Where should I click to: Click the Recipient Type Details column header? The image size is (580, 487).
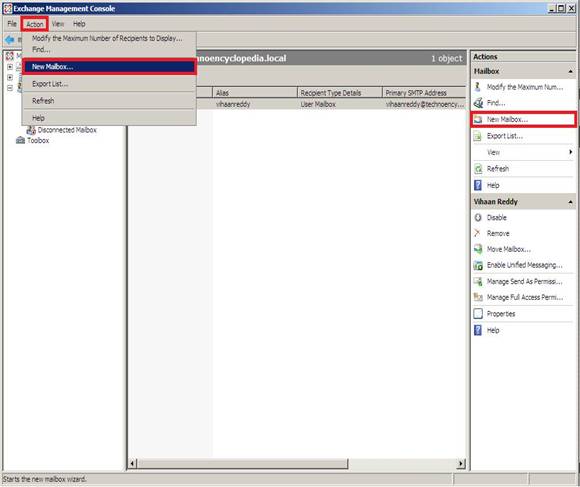340,93
